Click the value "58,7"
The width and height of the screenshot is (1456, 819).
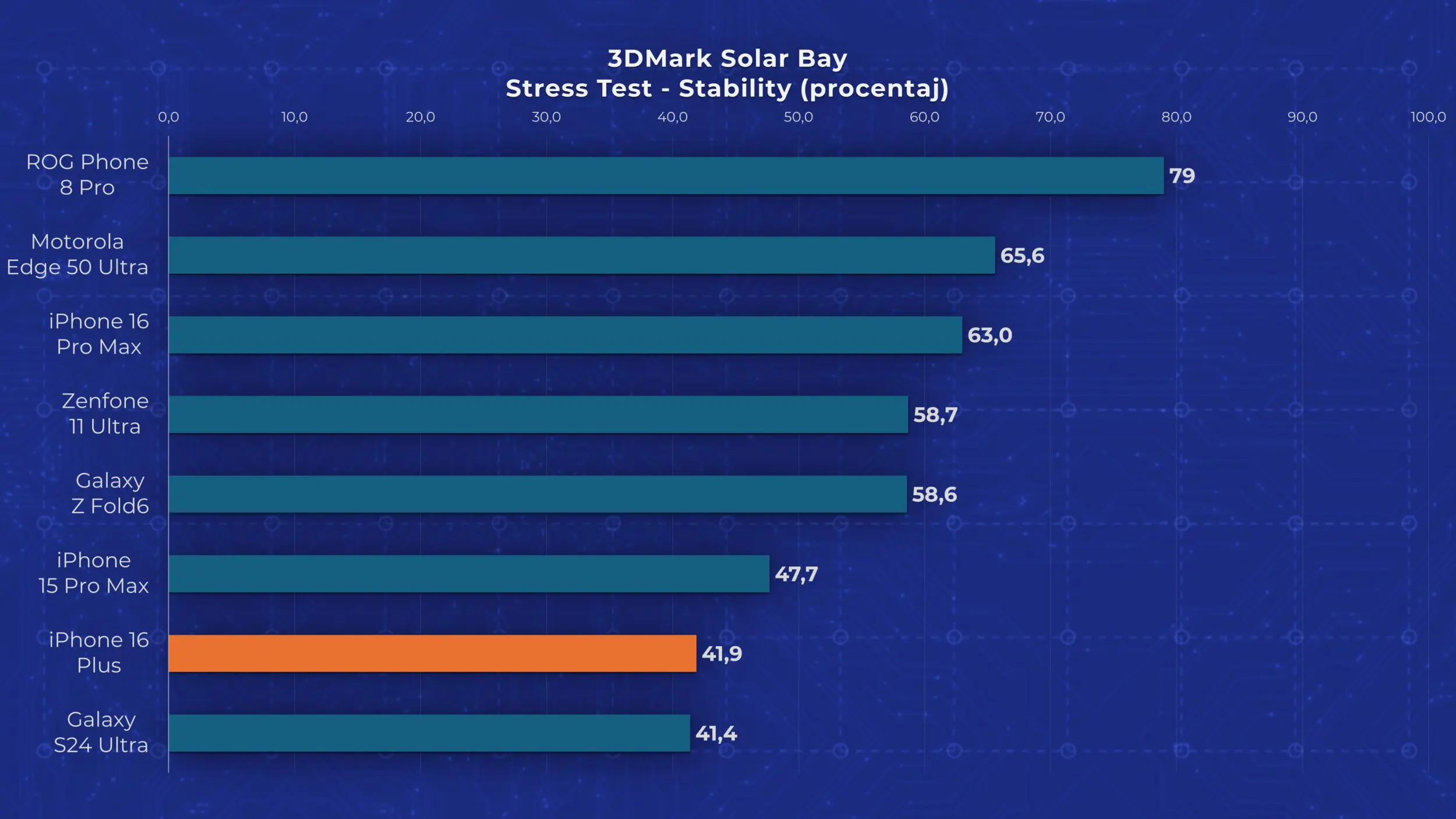point(935,415)
